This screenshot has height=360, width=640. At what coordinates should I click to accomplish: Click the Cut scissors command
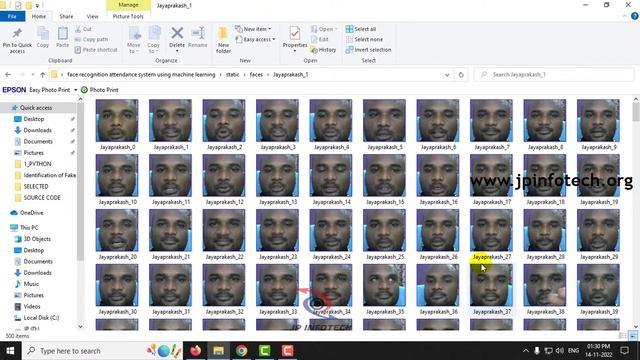[83, 29]
